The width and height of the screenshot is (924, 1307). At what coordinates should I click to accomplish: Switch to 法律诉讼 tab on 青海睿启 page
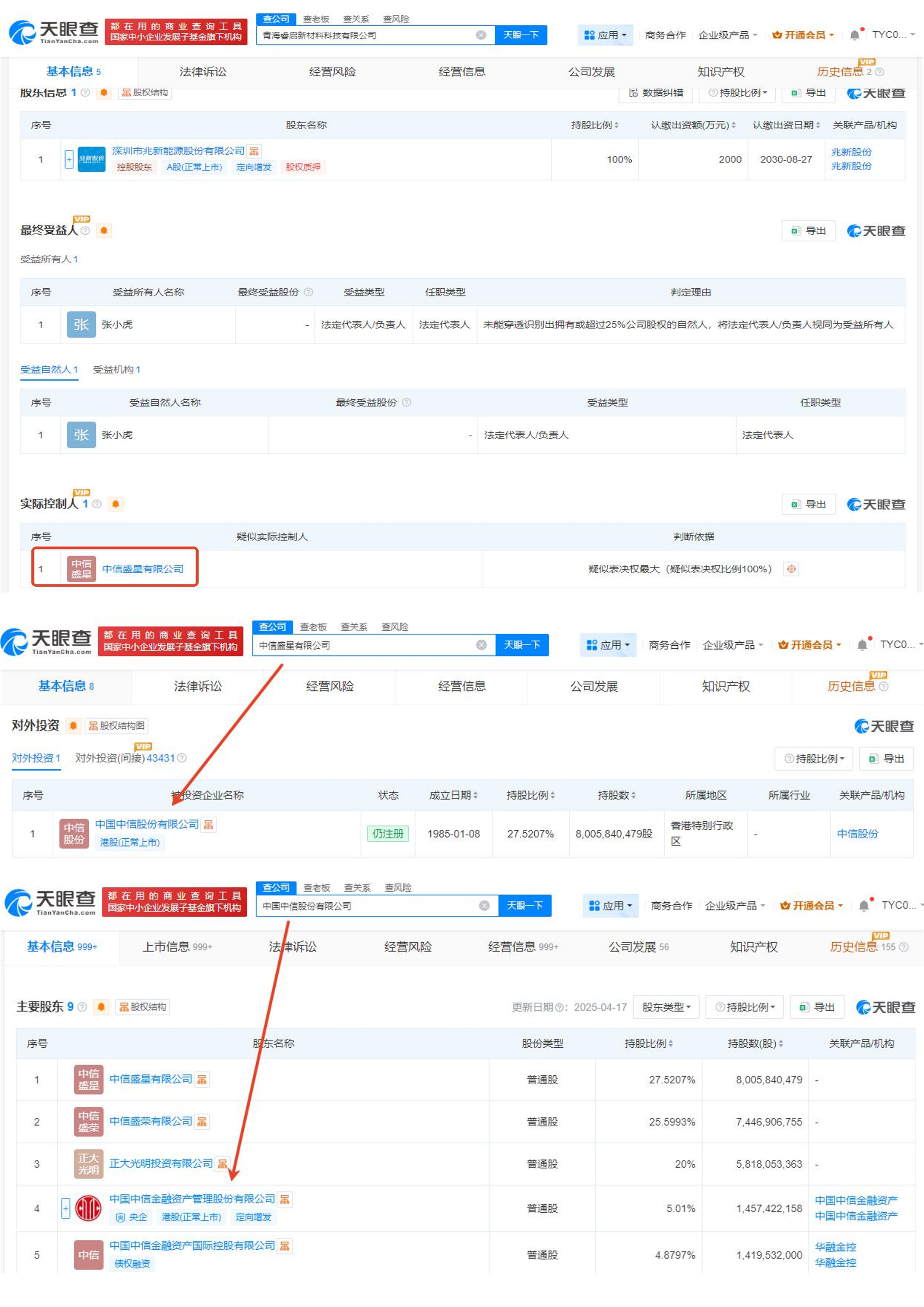[x=203, y=72]
